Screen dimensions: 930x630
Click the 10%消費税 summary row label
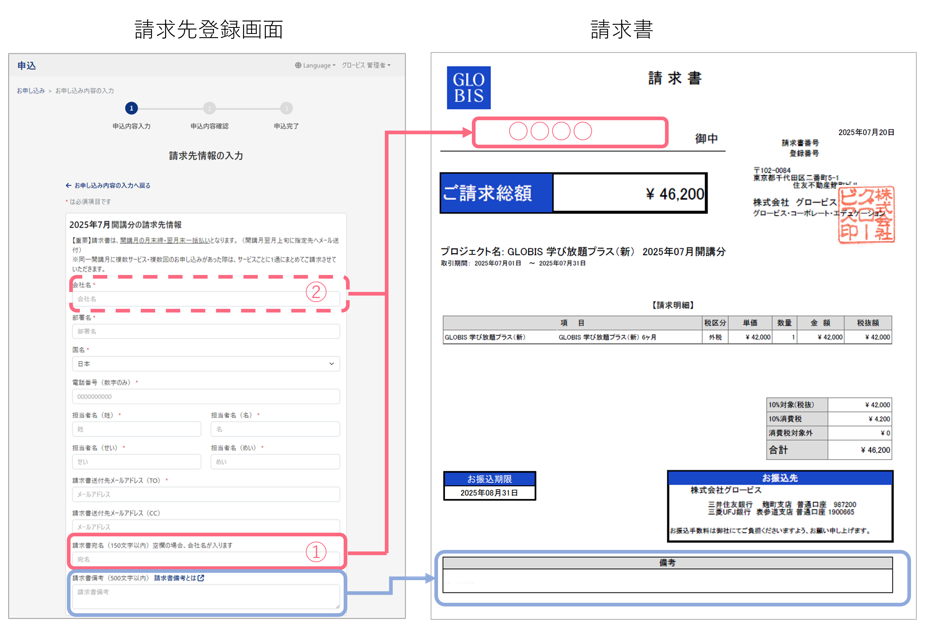click(797, 419)
